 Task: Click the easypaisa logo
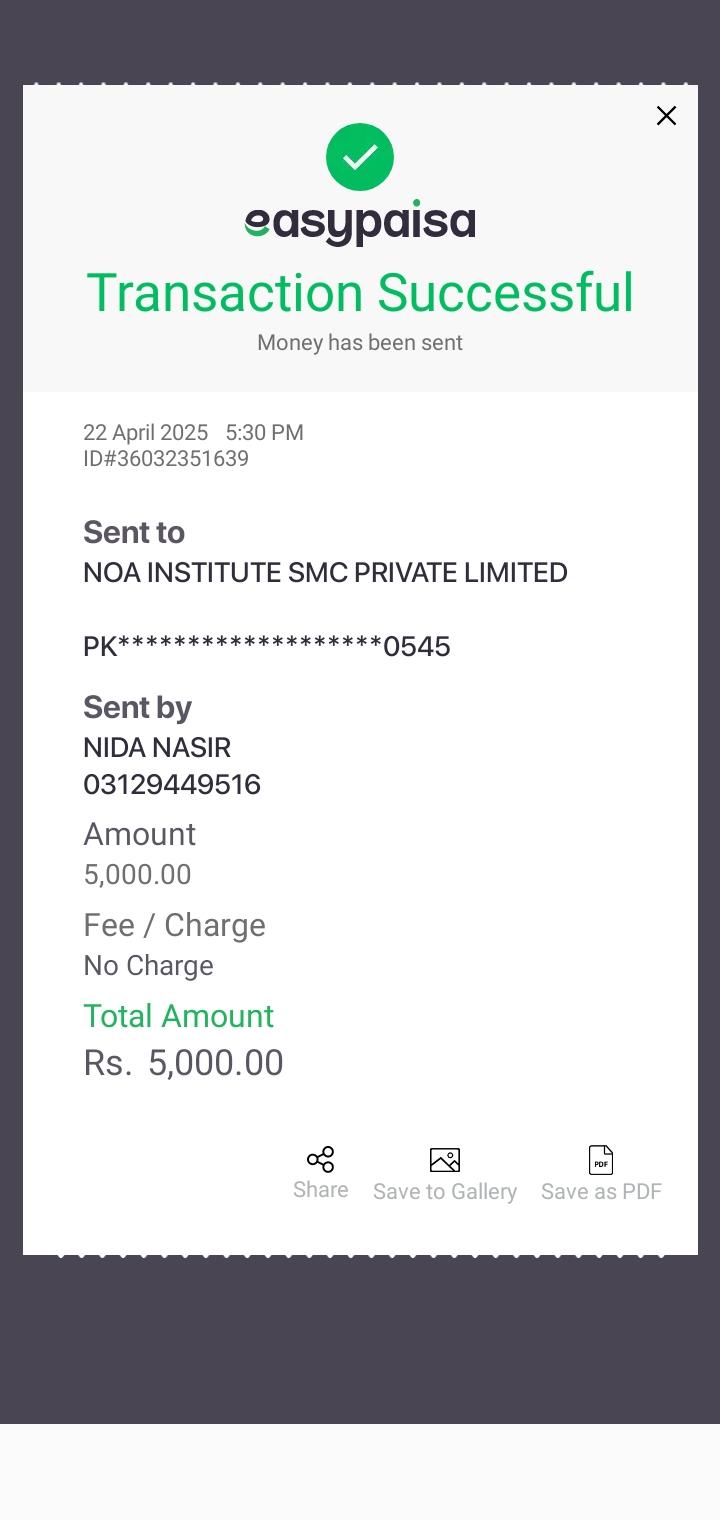[360, 222]
